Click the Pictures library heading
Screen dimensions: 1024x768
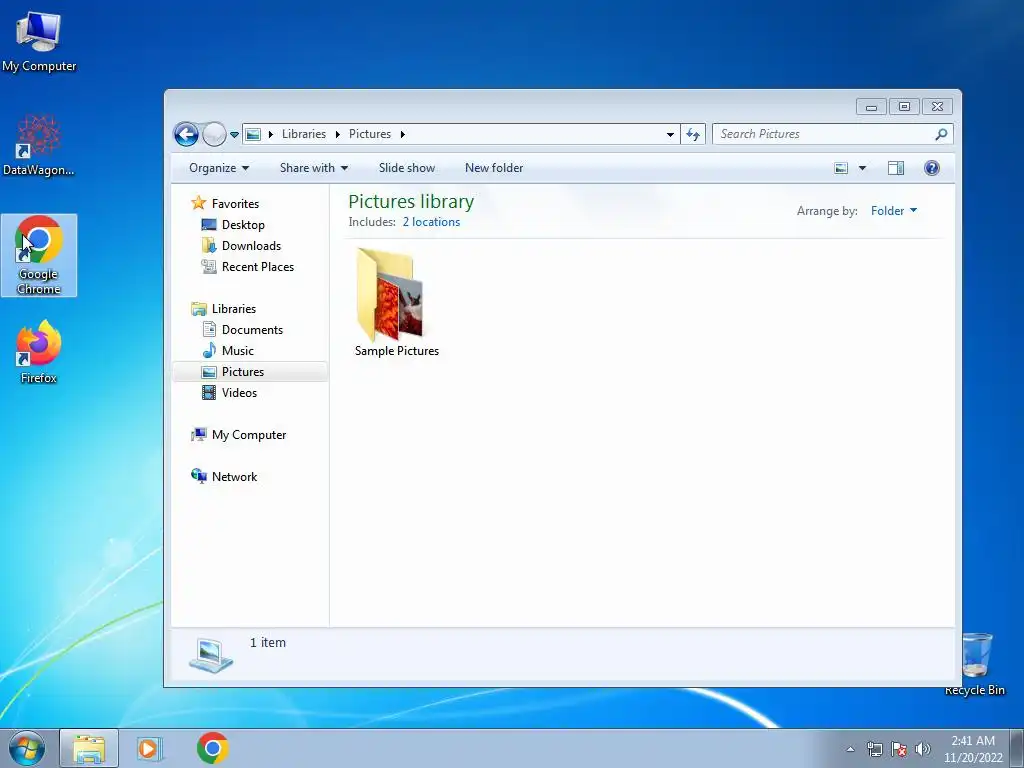coord(411,202)
